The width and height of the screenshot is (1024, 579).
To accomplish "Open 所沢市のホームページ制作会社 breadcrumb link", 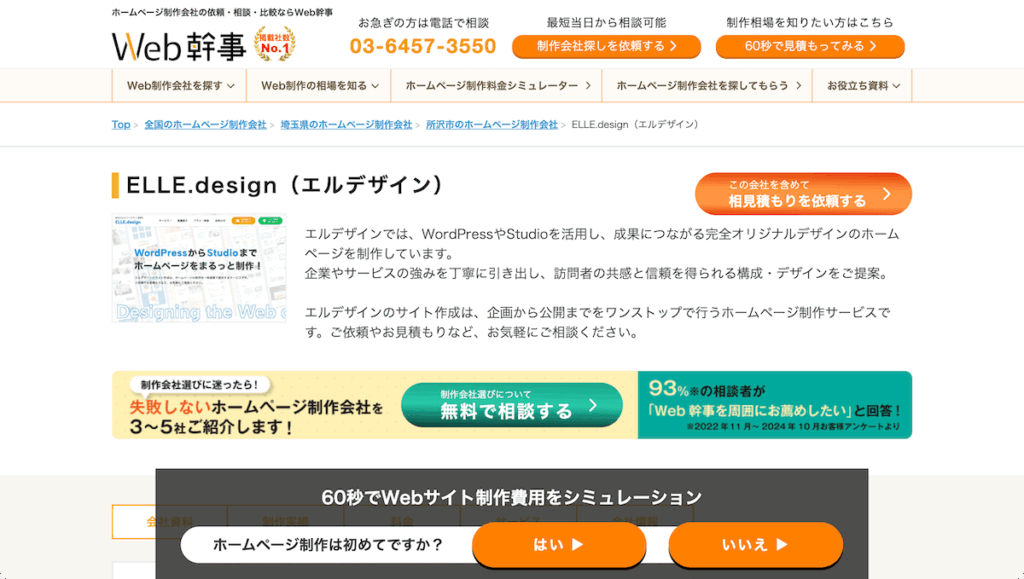I will (x=492, y=124).
